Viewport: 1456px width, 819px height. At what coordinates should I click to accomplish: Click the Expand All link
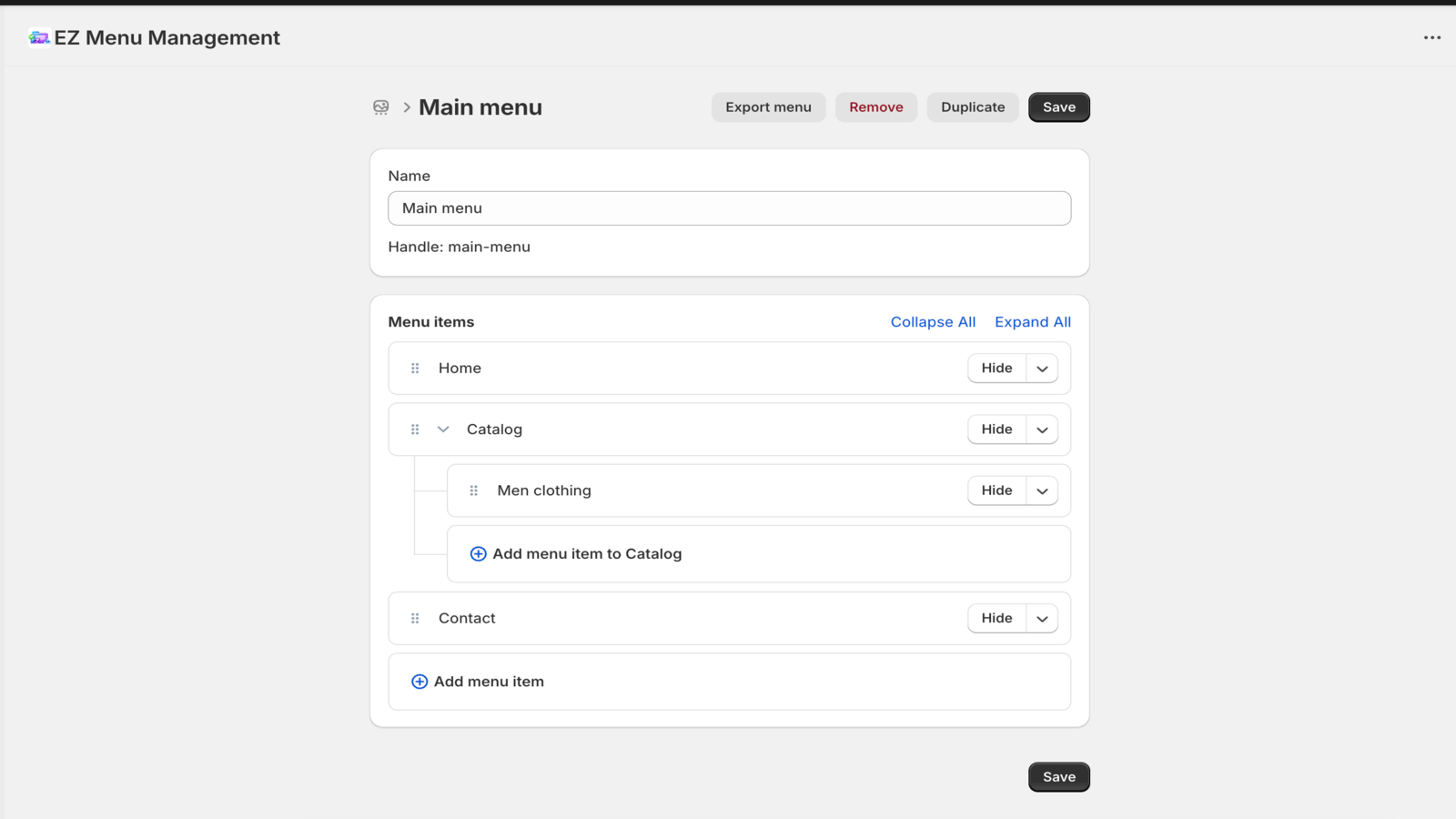click(x=1032, y=322)
